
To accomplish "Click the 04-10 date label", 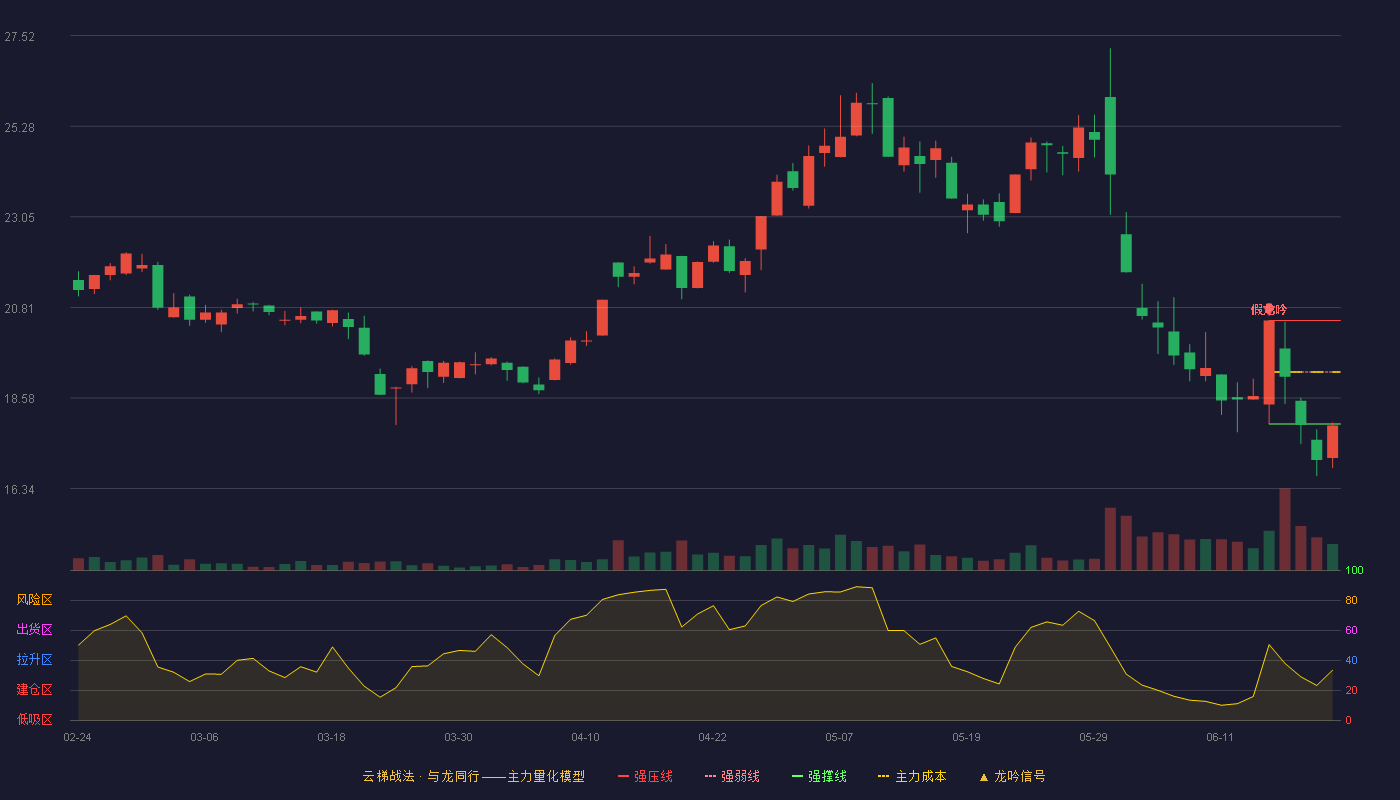I will pyautogui.click(x=585, y=737).
